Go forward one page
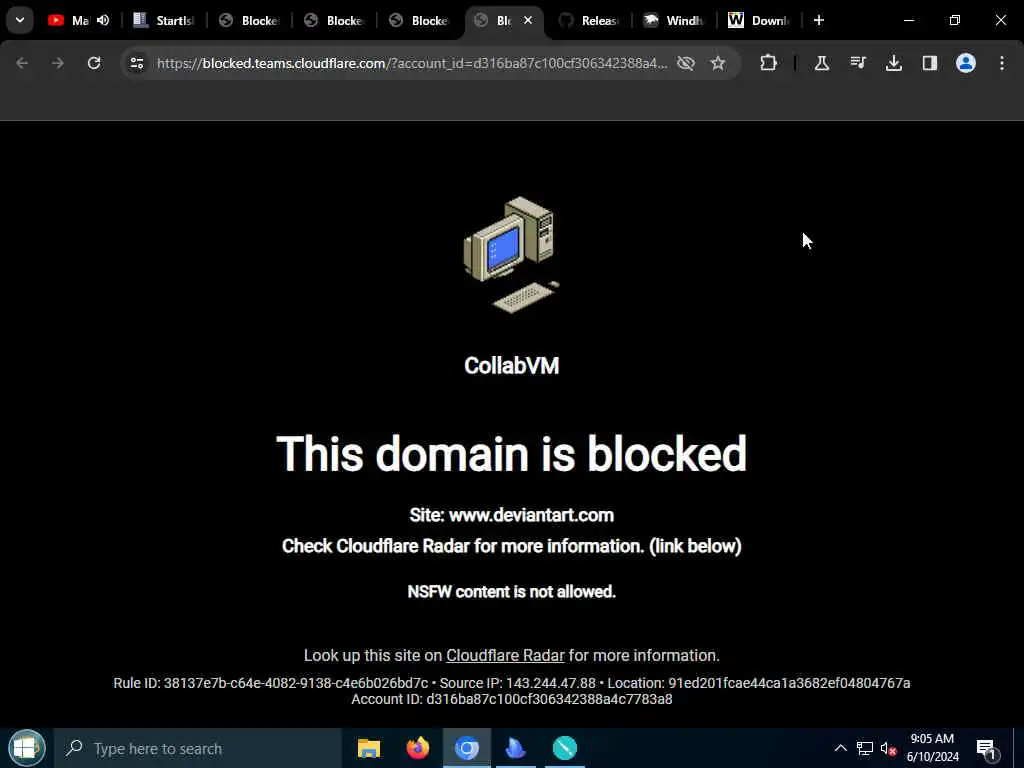Image resolution: width=1024 pixels, height=768 pixels. click(x=58, y=63)
